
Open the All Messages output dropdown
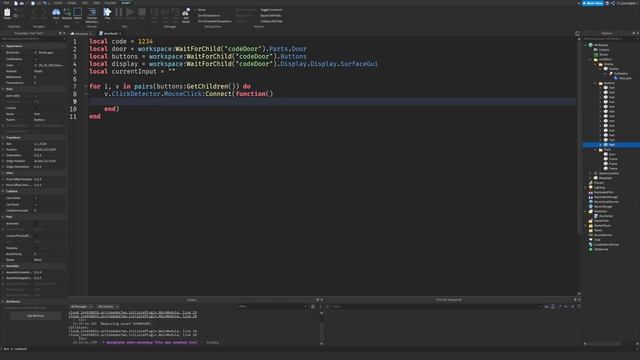tap(81, 307)
